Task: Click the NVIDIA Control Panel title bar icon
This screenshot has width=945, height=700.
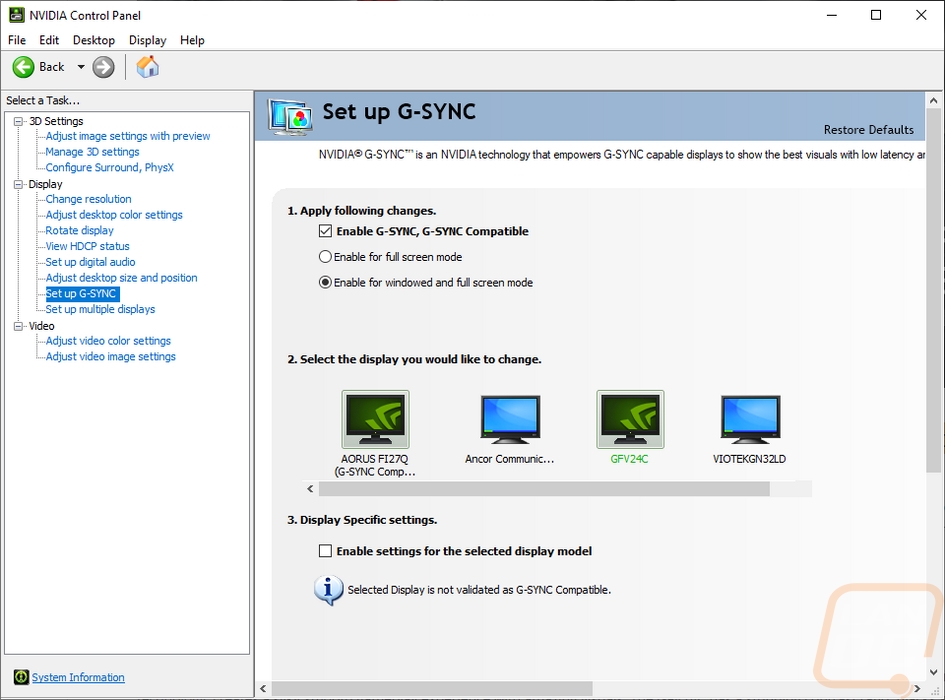Action: point(16,14)
